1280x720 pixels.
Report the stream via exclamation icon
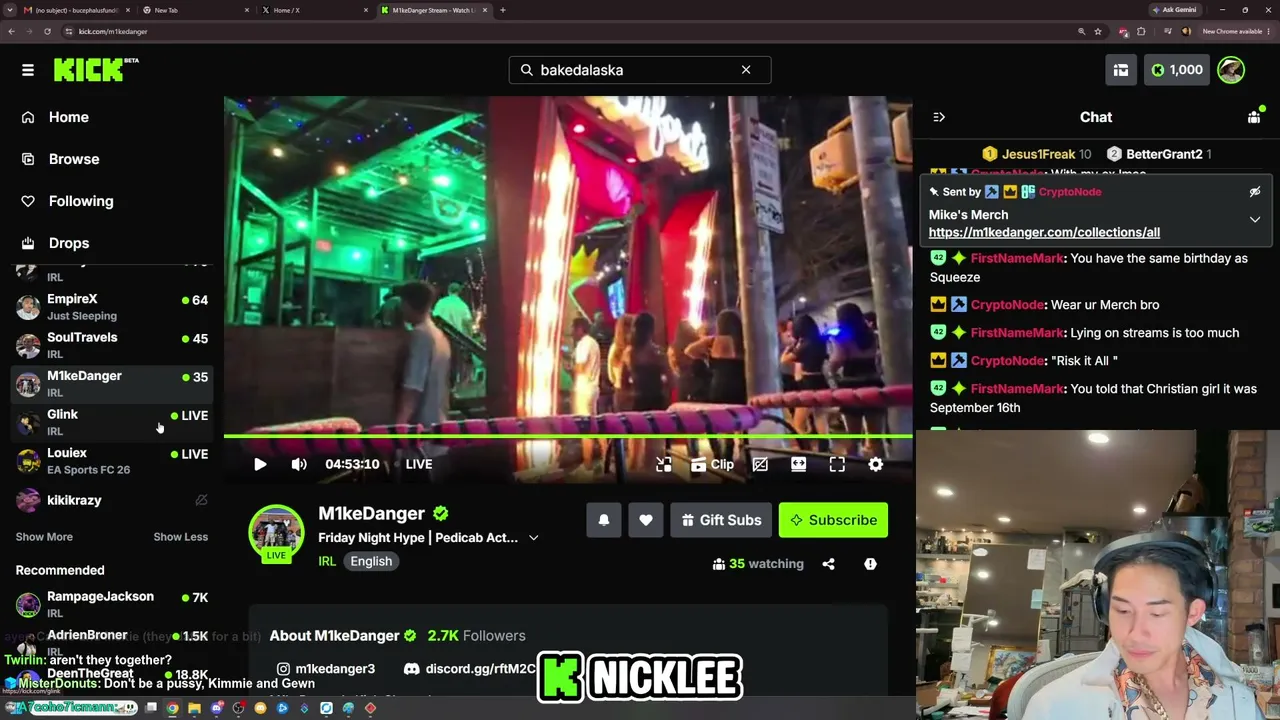coord(870,564)
